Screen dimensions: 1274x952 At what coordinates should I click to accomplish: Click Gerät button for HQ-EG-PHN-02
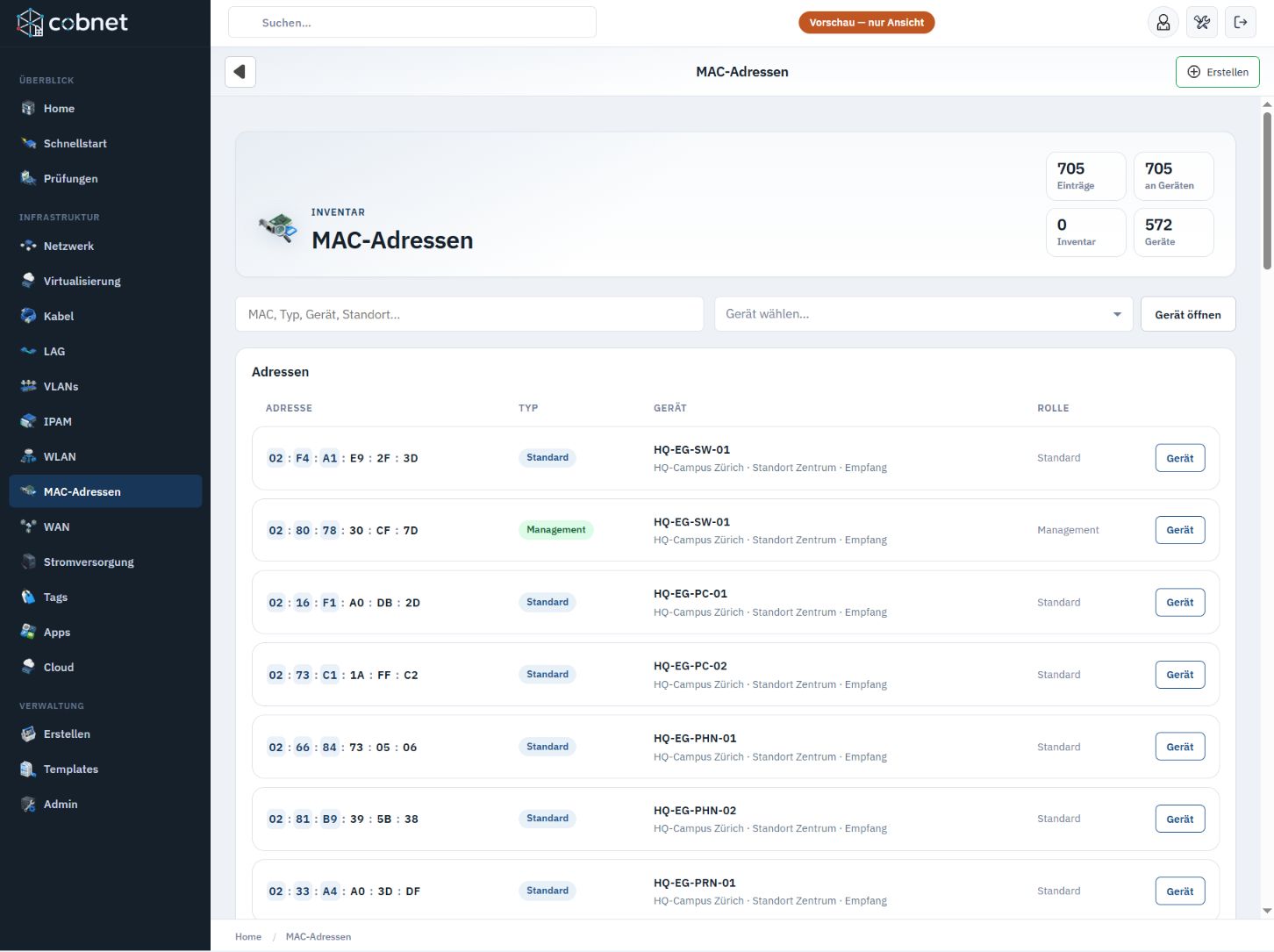pyautogui.click(x=1180, y=820)
